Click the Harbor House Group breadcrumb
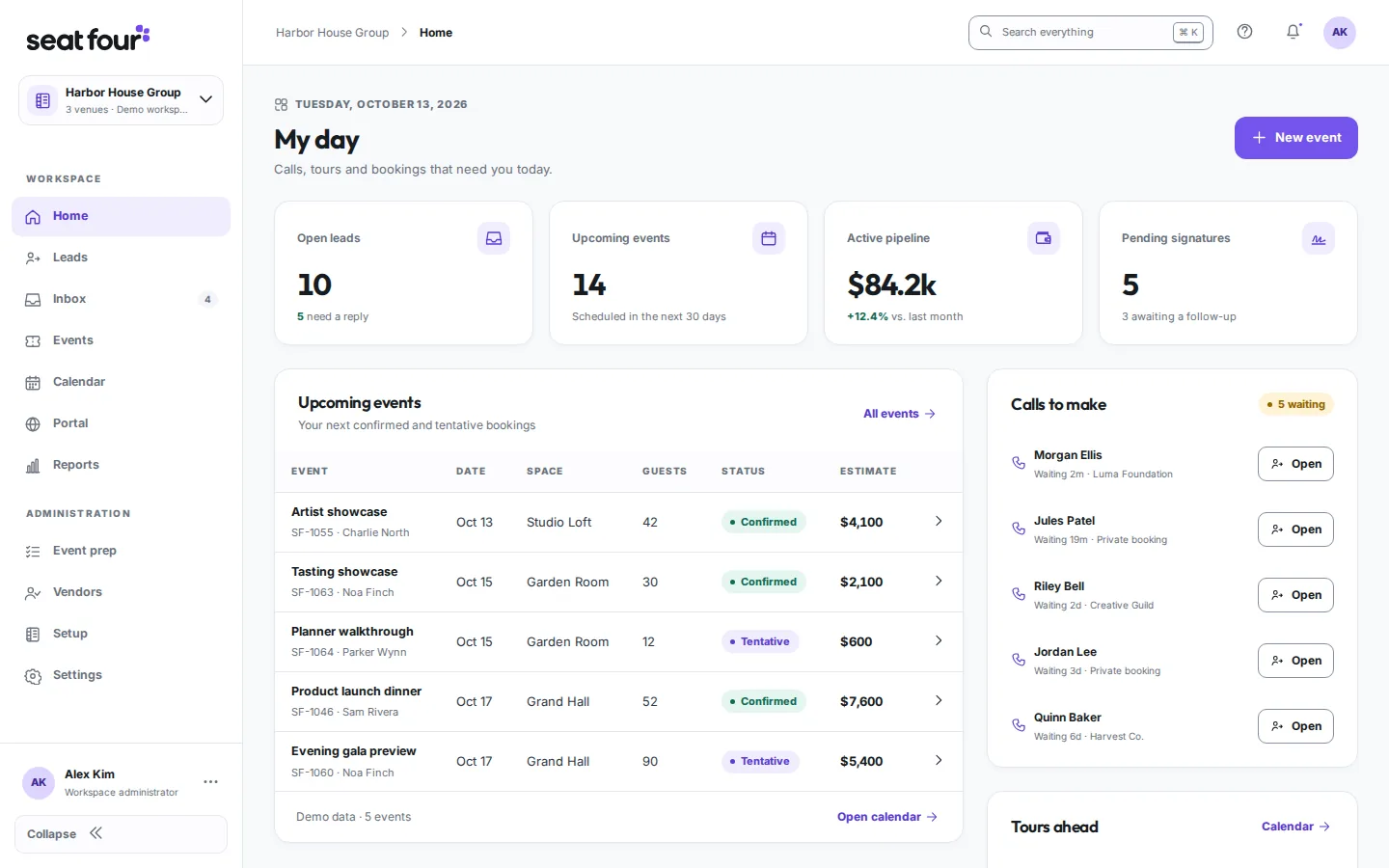Screen dimensions: 1389x868 332,33
